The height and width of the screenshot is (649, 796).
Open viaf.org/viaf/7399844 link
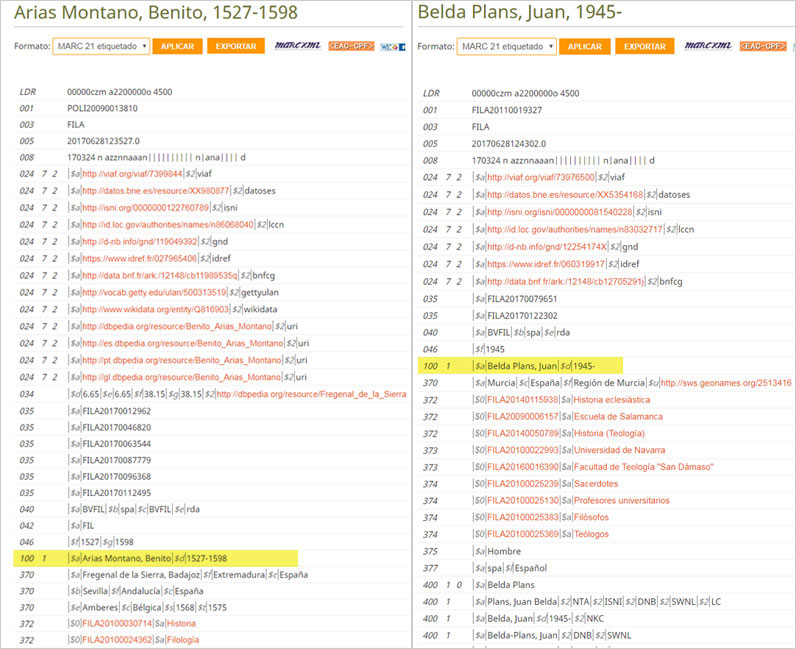tap(132, 174)
